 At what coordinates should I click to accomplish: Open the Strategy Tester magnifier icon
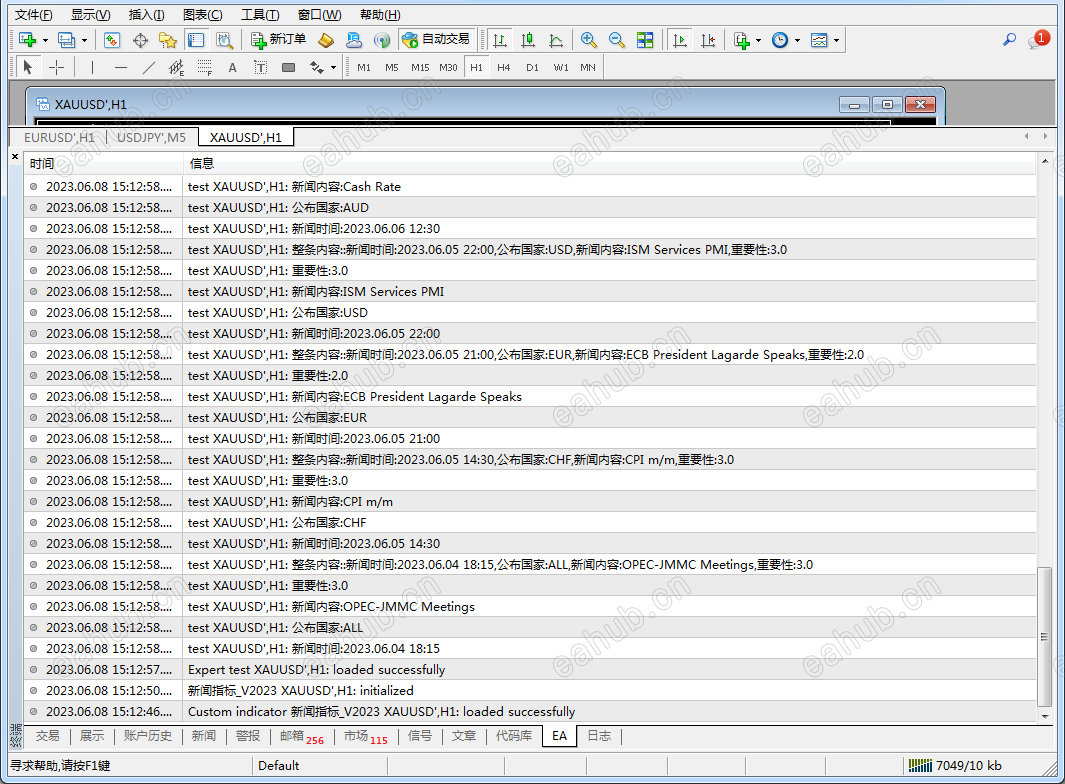click(x=224, y=40)
